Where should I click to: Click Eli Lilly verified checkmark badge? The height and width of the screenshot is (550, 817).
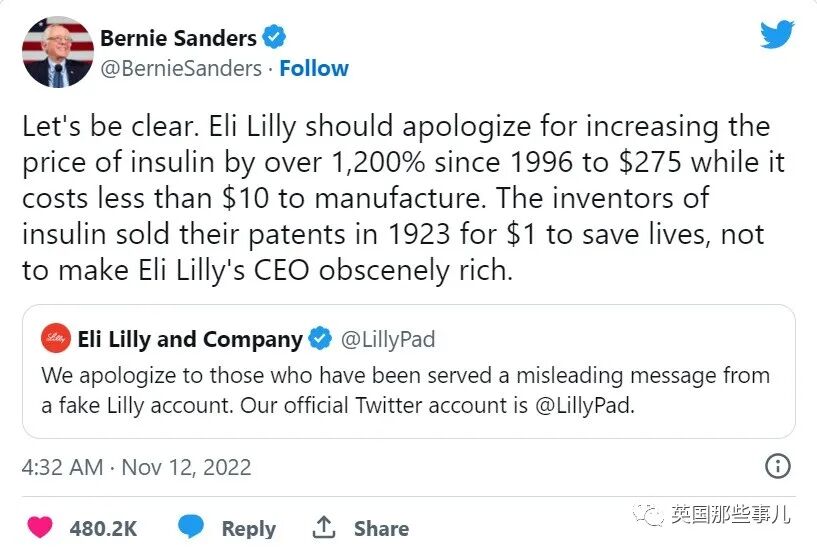[x=320, y=339]
